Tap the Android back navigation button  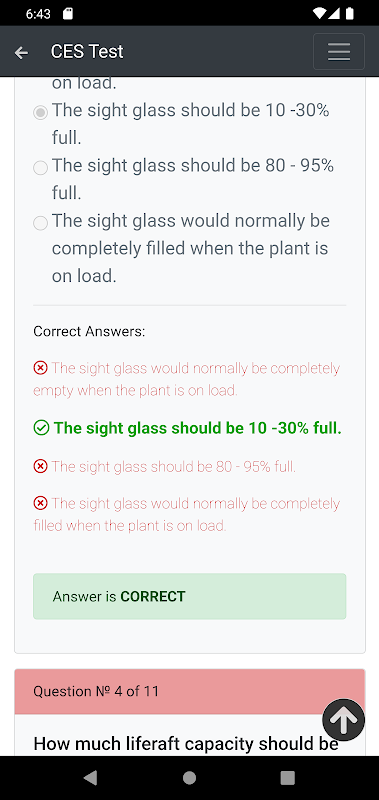point(90,778)
